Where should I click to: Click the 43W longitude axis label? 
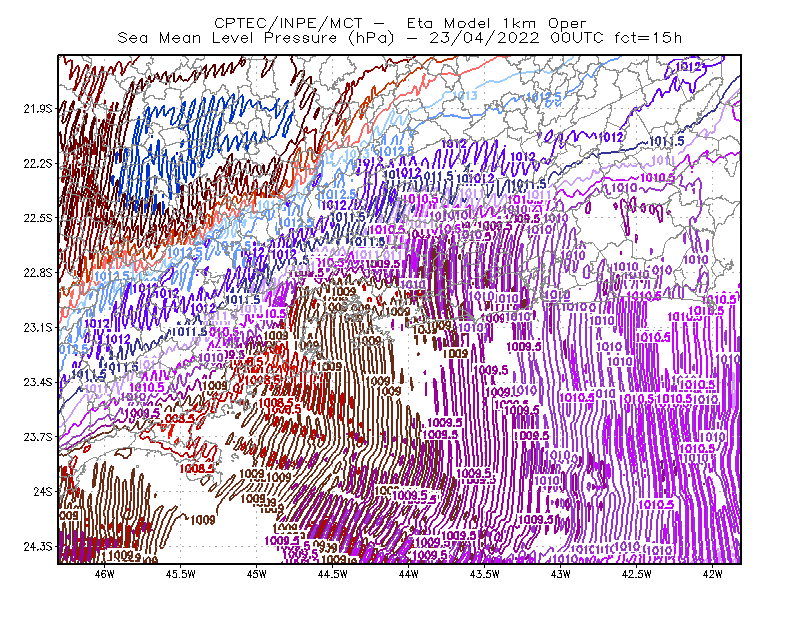pyautogui.click(x=561, y=574)
